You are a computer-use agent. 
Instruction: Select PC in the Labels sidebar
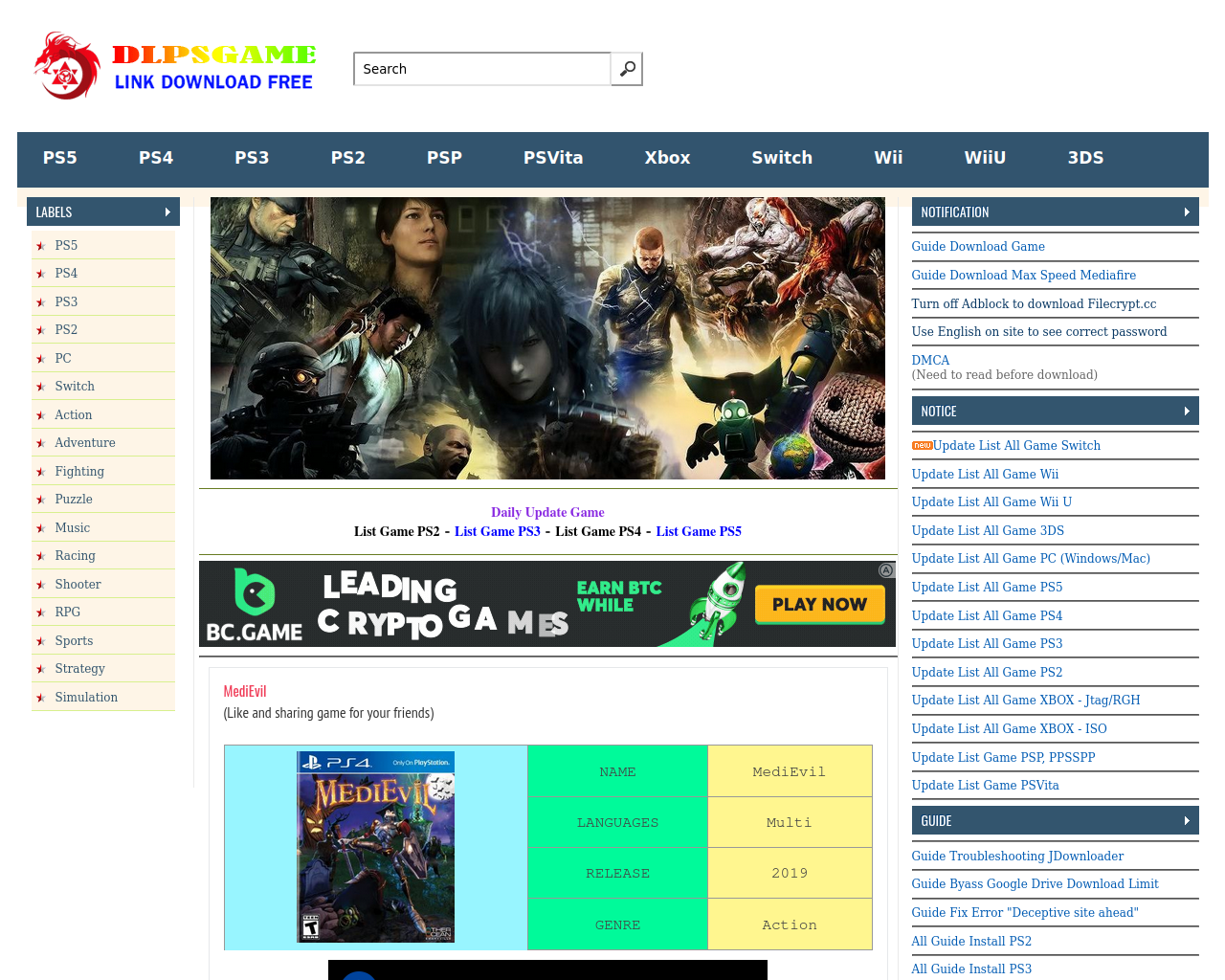click(x=63, y=359)
